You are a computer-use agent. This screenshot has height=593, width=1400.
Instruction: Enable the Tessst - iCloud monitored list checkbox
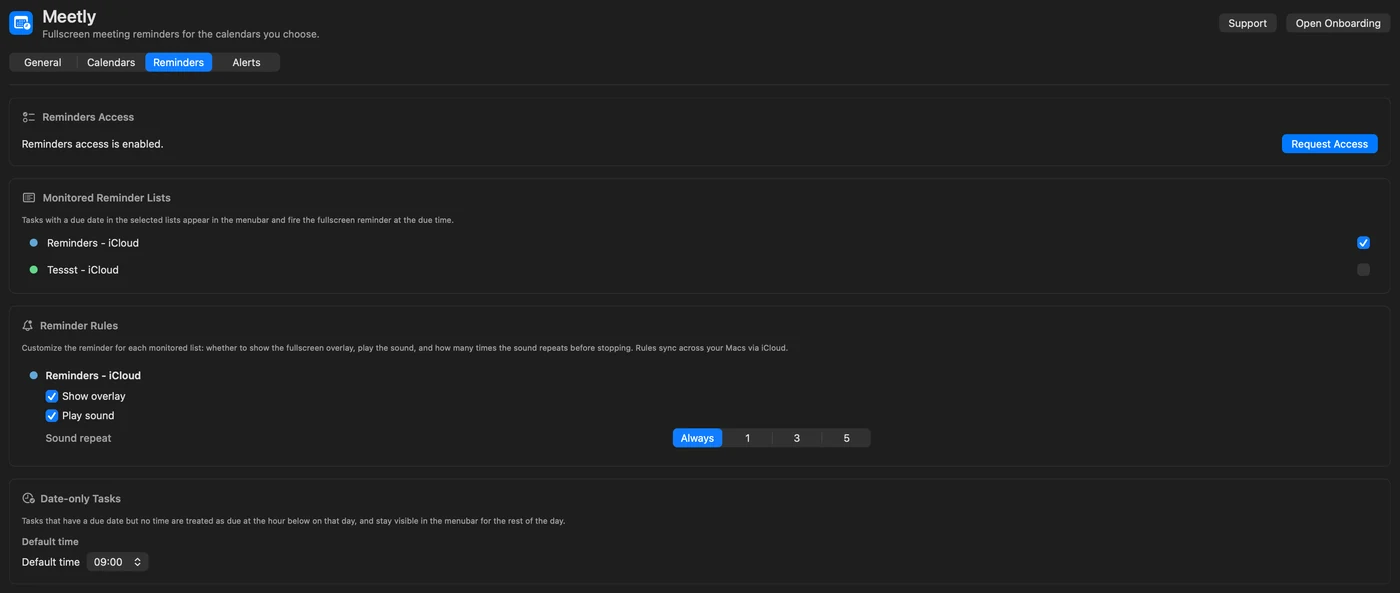tap(1363, 270)
